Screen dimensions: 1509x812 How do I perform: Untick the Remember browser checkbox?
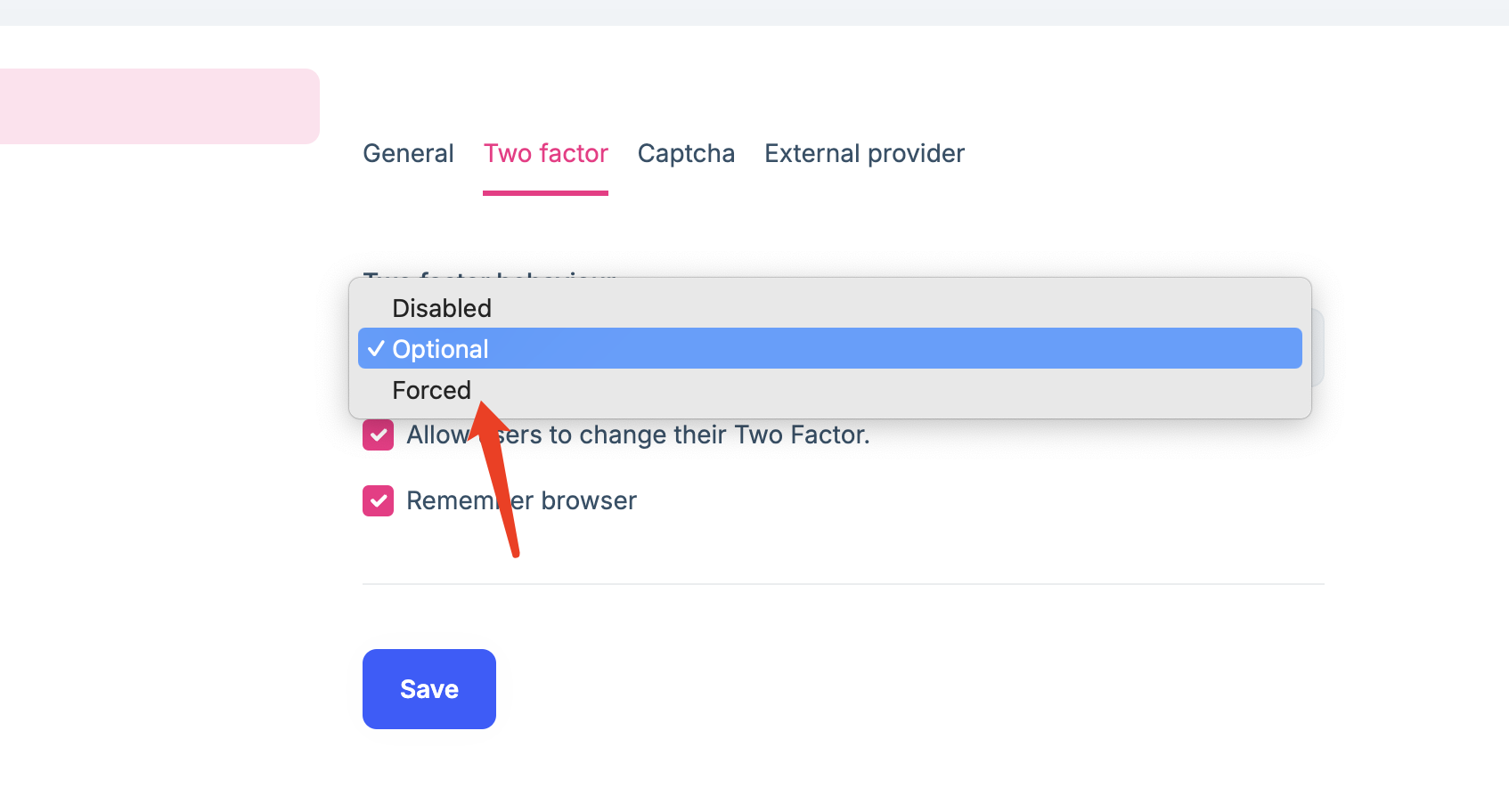tap(379, 501)
